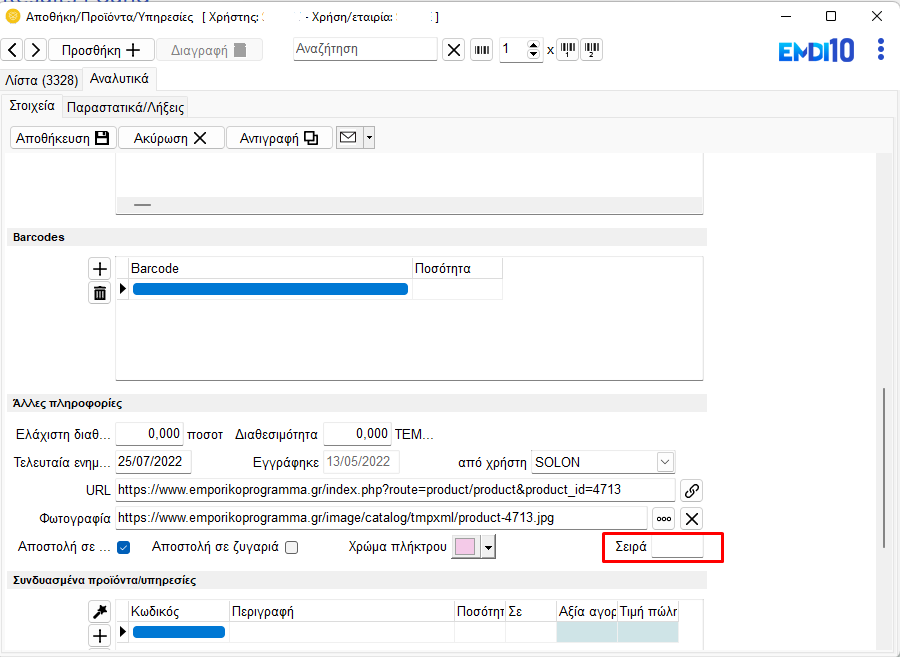Select the highlighted Κωδικός cell
This screenshot has width=900, height=657.
point(179,632)
